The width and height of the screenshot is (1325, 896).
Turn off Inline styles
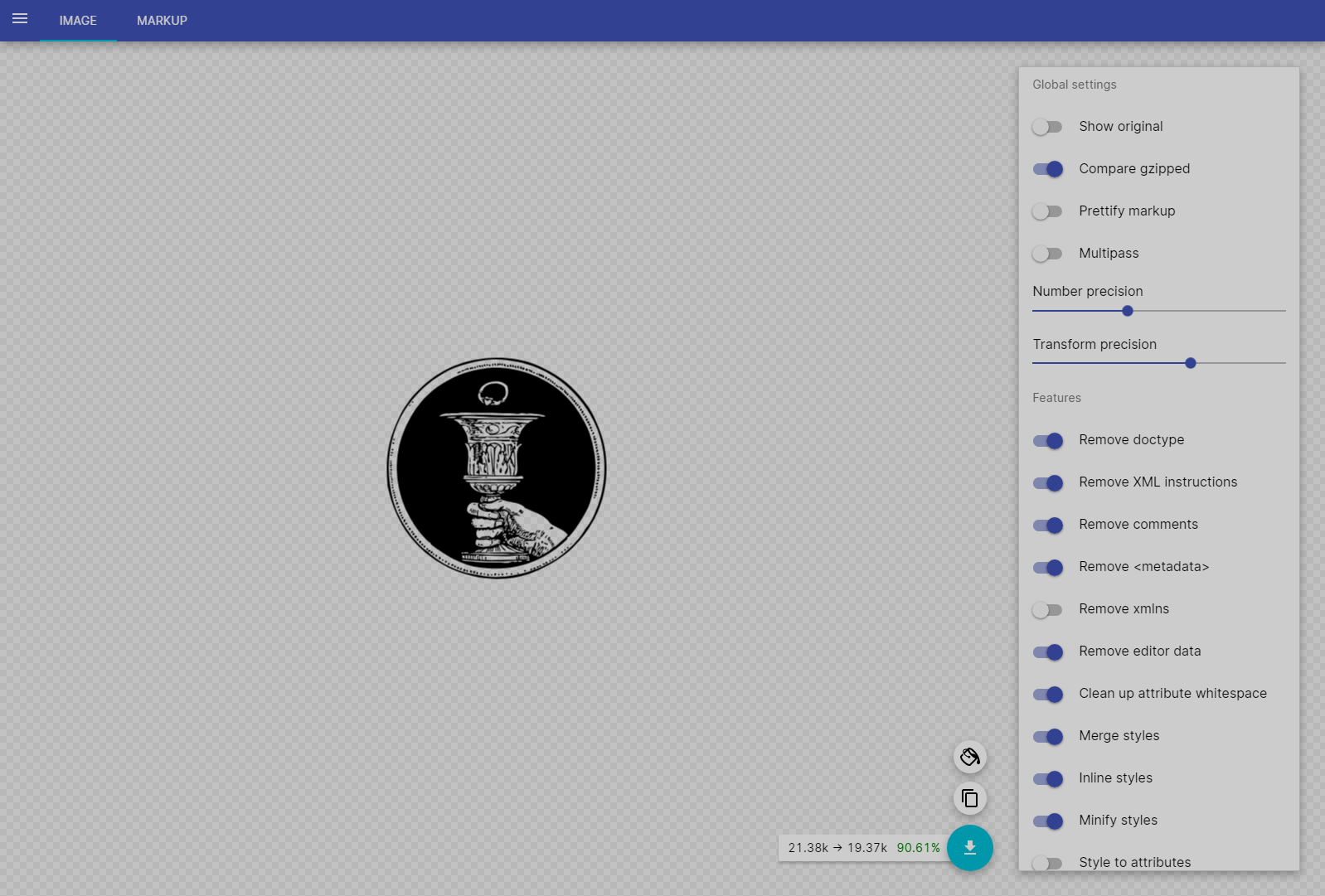click(x=1047, y=778)
